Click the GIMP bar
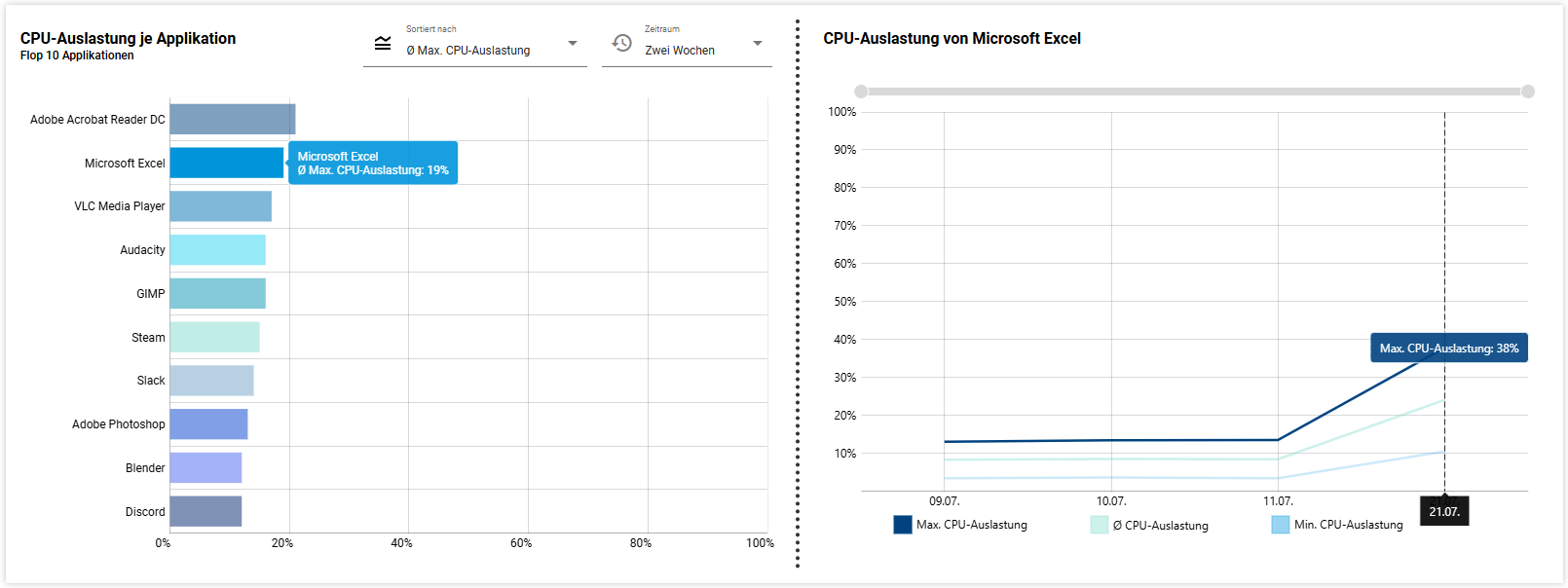Viewport: 1568px width, 588px height. 218,293
